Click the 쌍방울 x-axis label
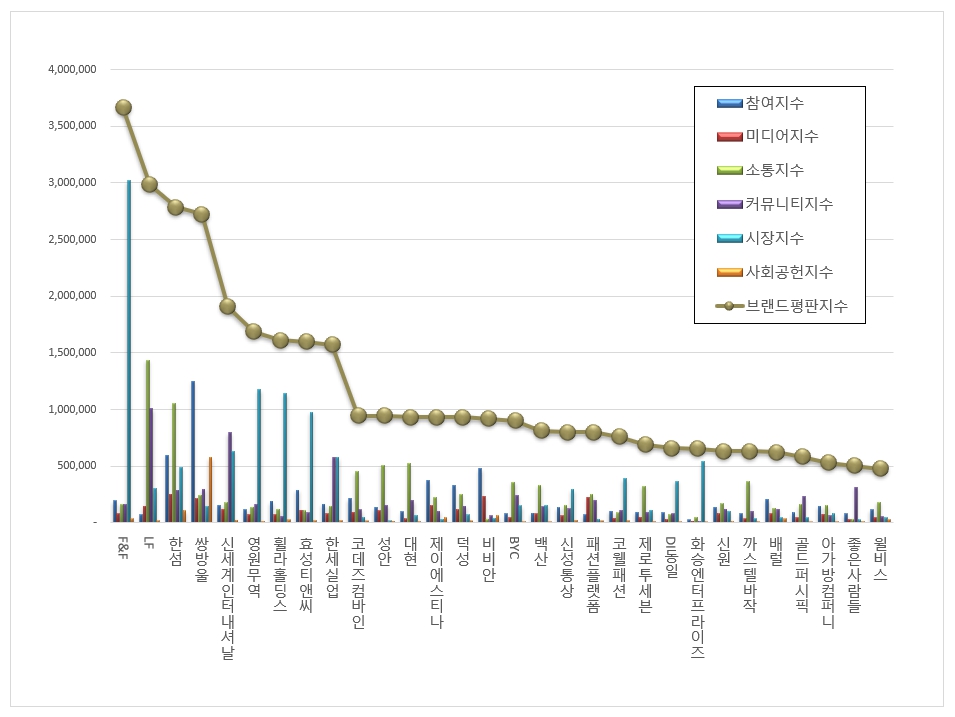Viewport: 955px width, 717px height. 202,559
